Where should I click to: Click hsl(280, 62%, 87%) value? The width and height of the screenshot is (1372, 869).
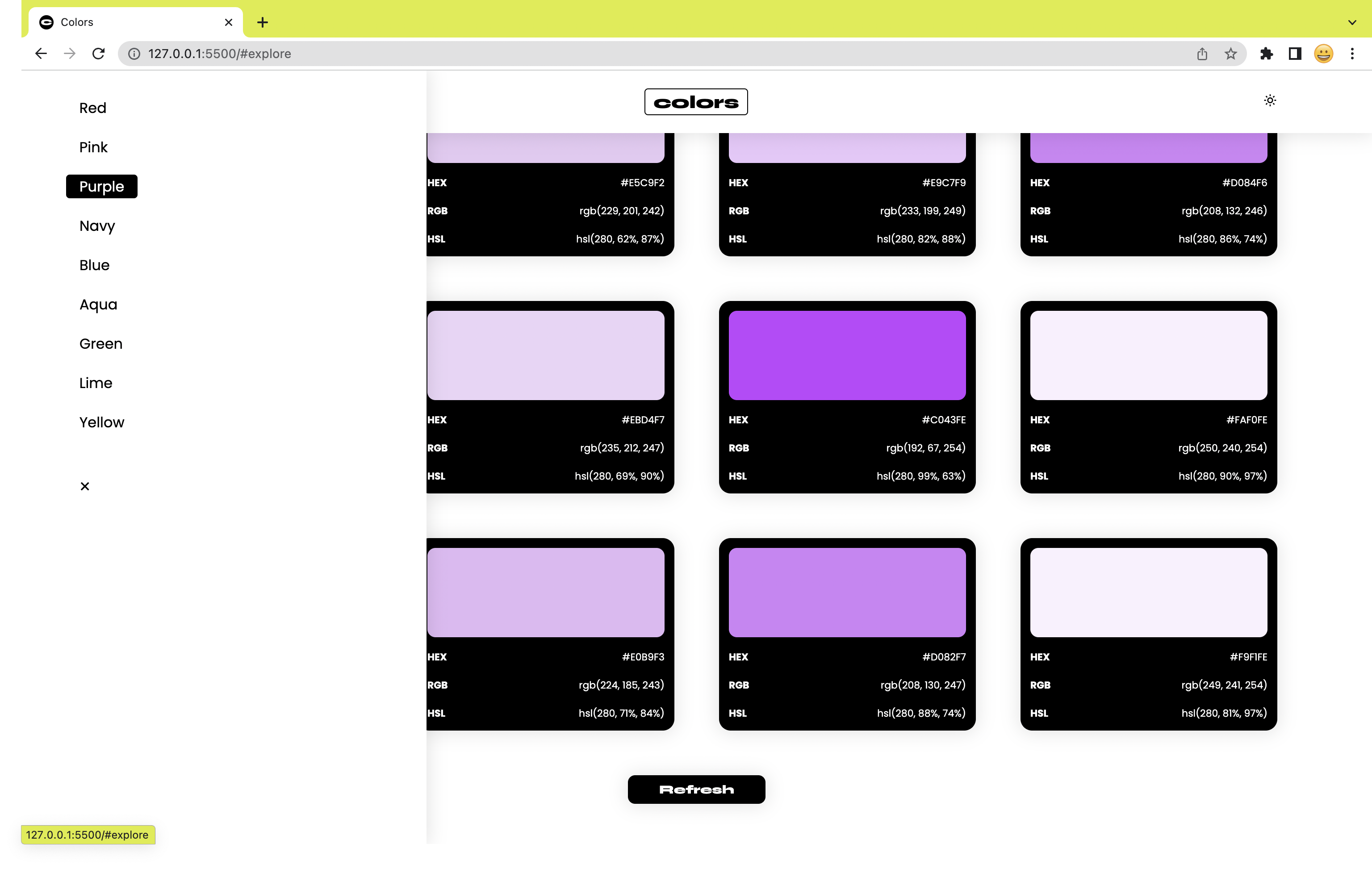click(x=620, y=239)
